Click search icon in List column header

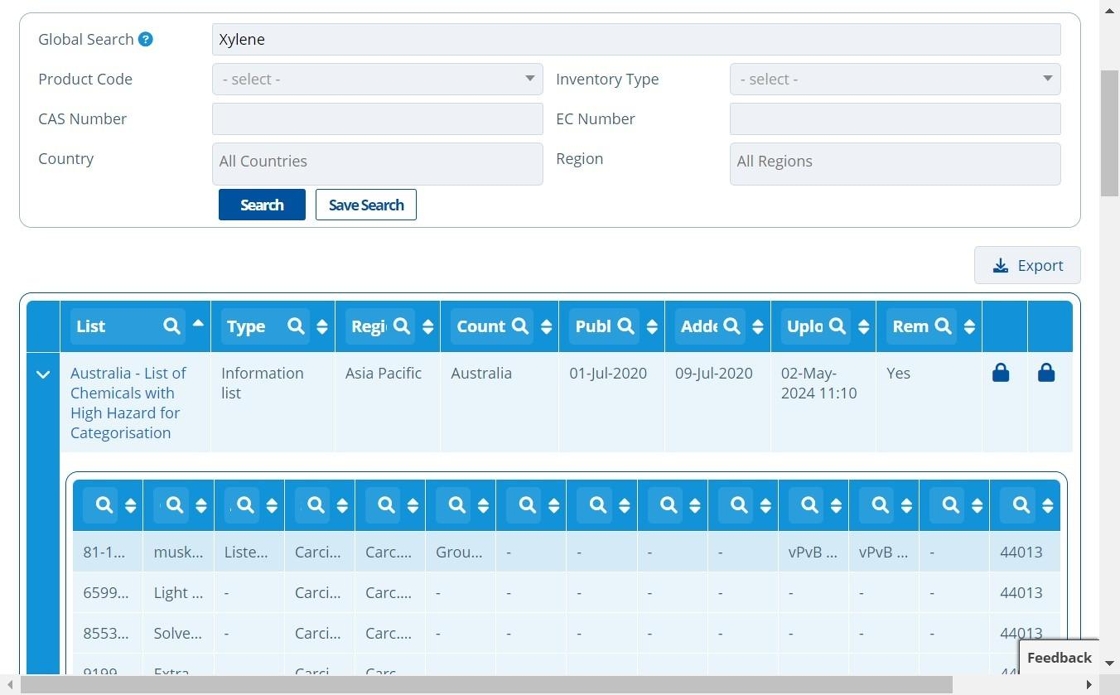(171, 326)
